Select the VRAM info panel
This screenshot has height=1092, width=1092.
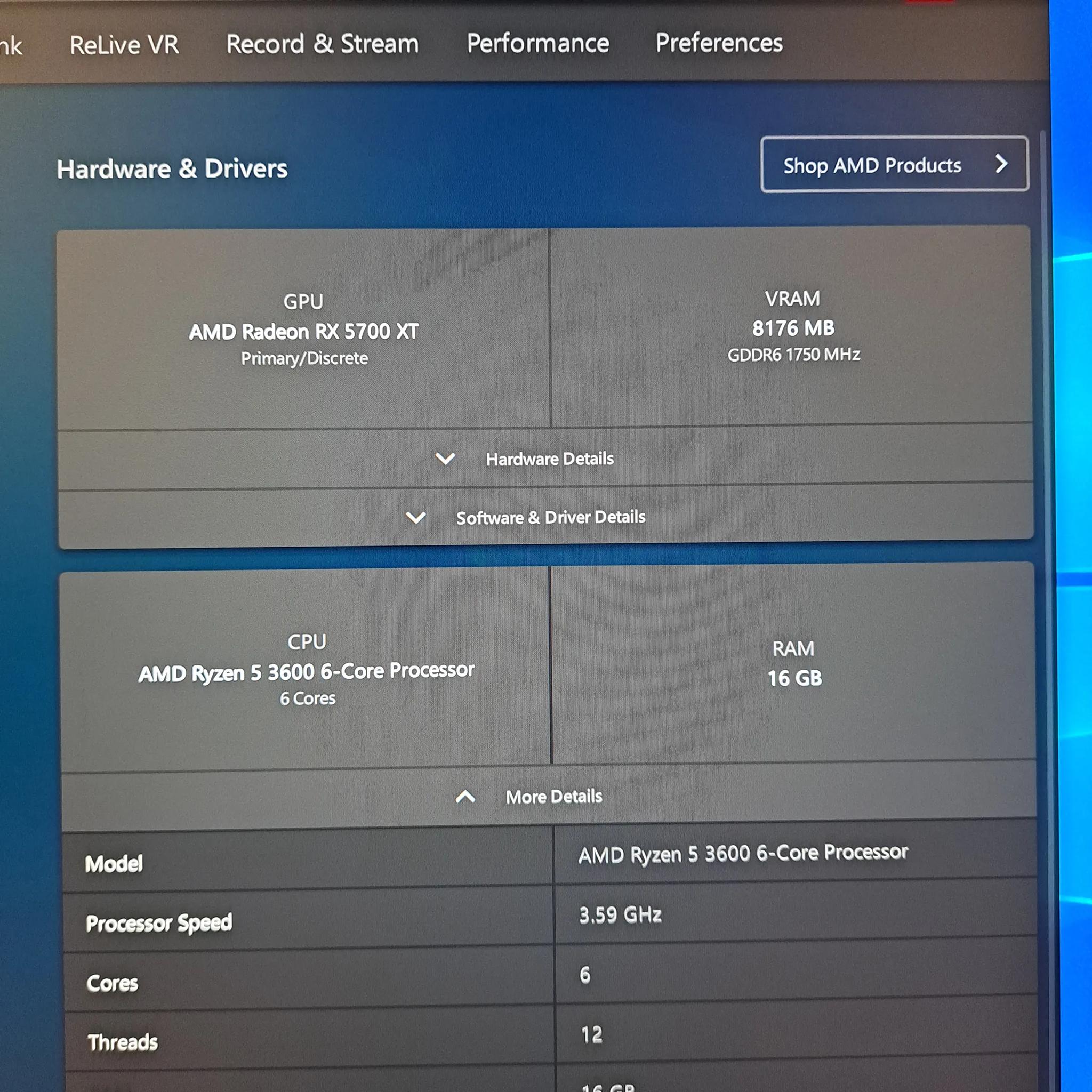pos(792,327)
